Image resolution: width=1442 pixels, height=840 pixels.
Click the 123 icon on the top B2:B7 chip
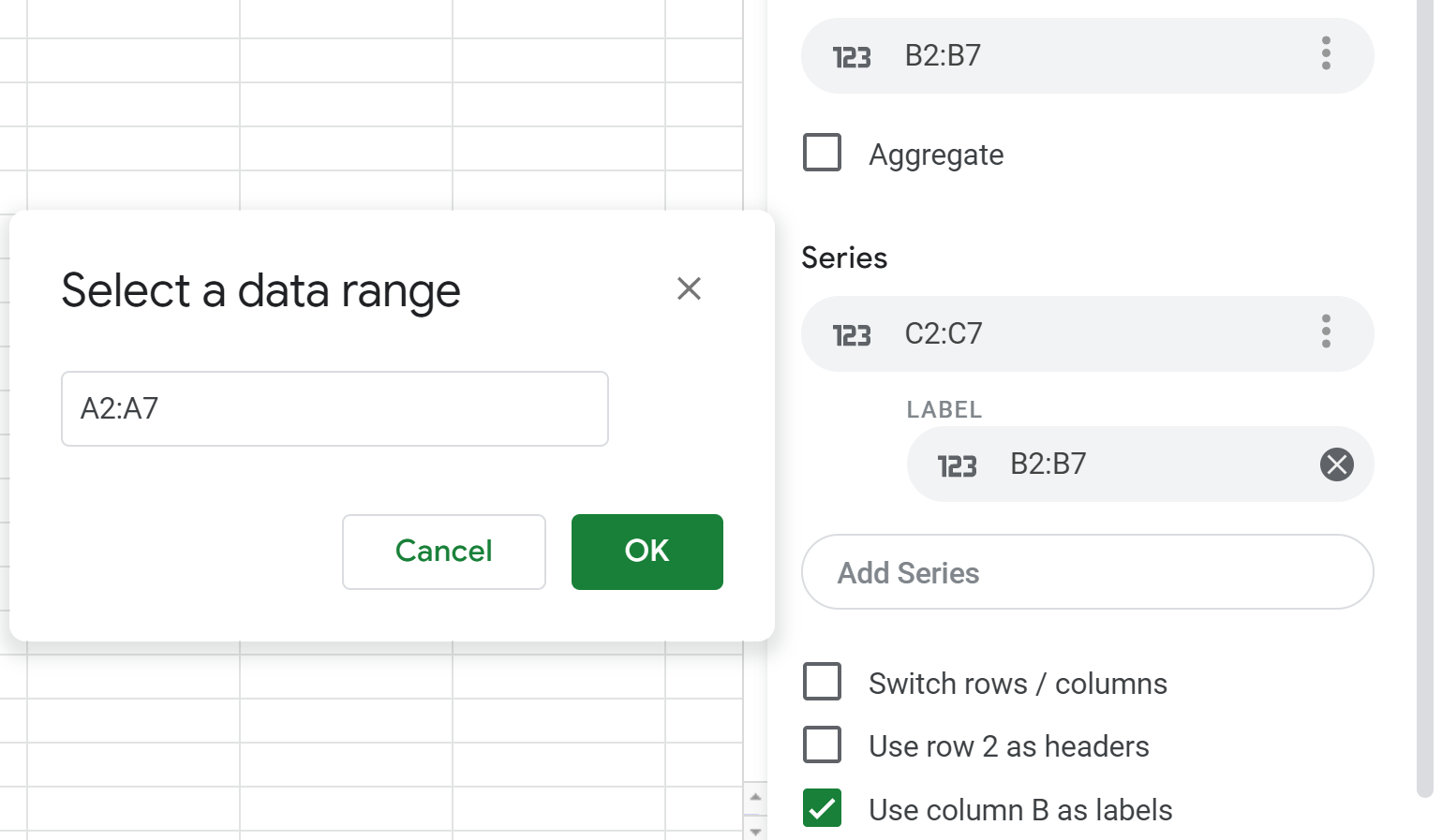(852, 57)
